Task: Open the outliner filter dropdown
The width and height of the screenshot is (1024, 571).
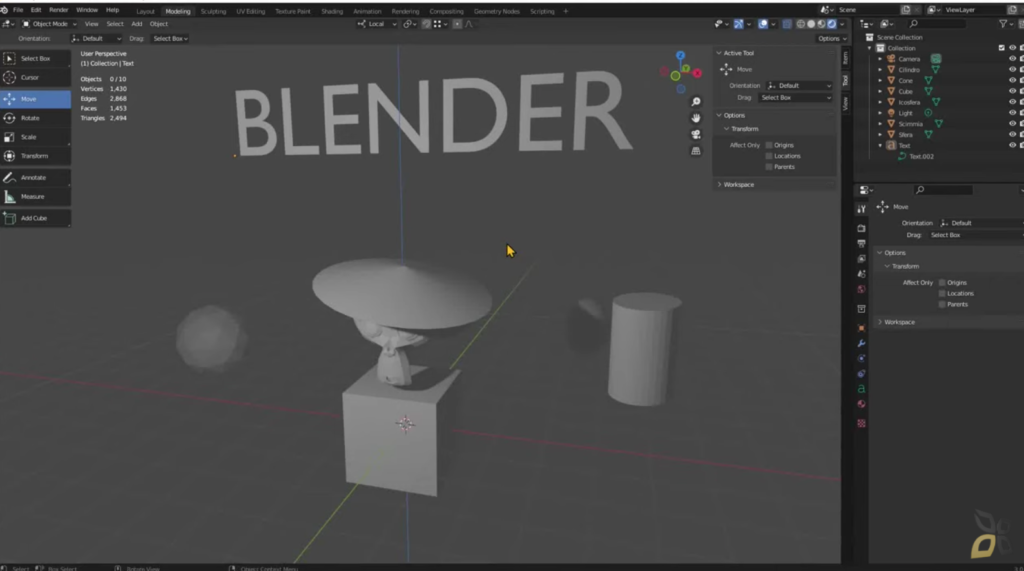Action: [x=1006, y=24]
